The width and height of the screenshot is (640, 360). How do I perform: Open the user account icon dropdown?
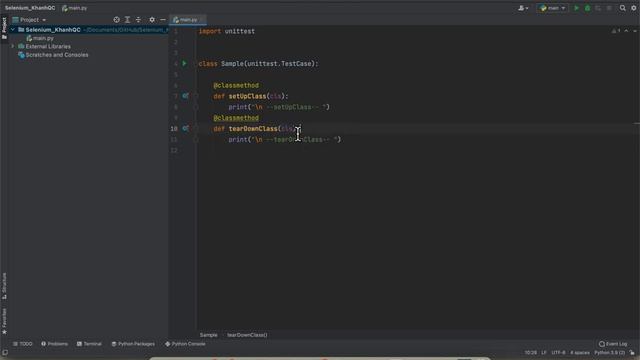tap(523, 8)
